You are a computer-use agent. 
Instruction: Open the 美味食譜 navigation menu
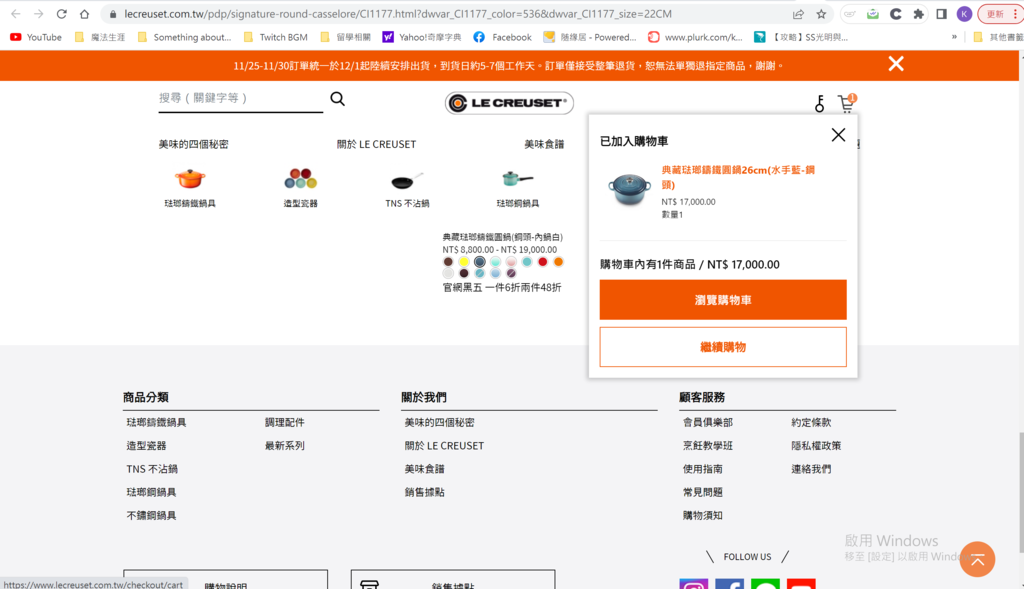pos(544,144)
